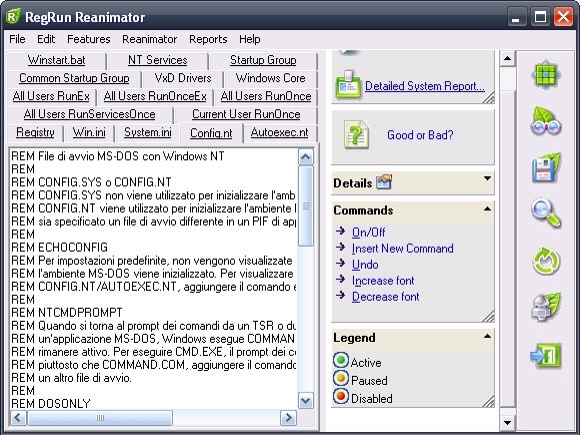Click the leaf with glasses icon
580x435 pixels.
(x=546, y=121)
